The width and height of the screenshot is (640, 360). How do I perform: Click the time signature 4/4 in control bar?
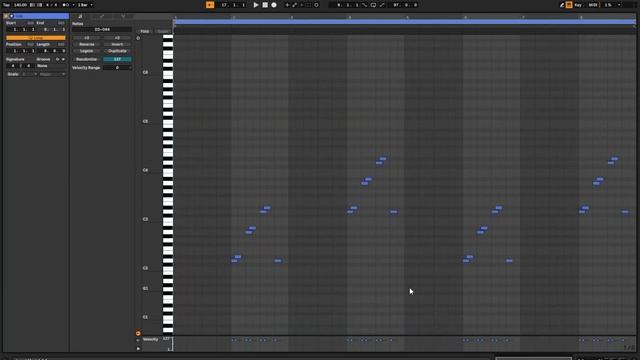coord(51,5)
